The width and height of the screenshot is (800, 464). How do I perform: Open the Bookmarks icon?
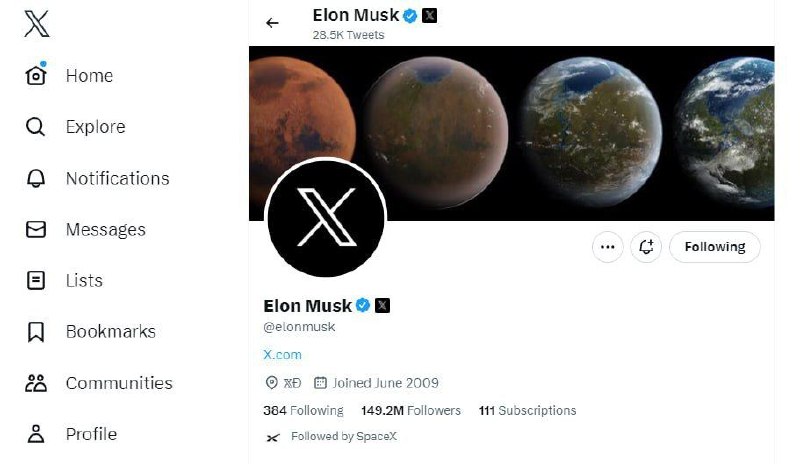tap(36, 332)
